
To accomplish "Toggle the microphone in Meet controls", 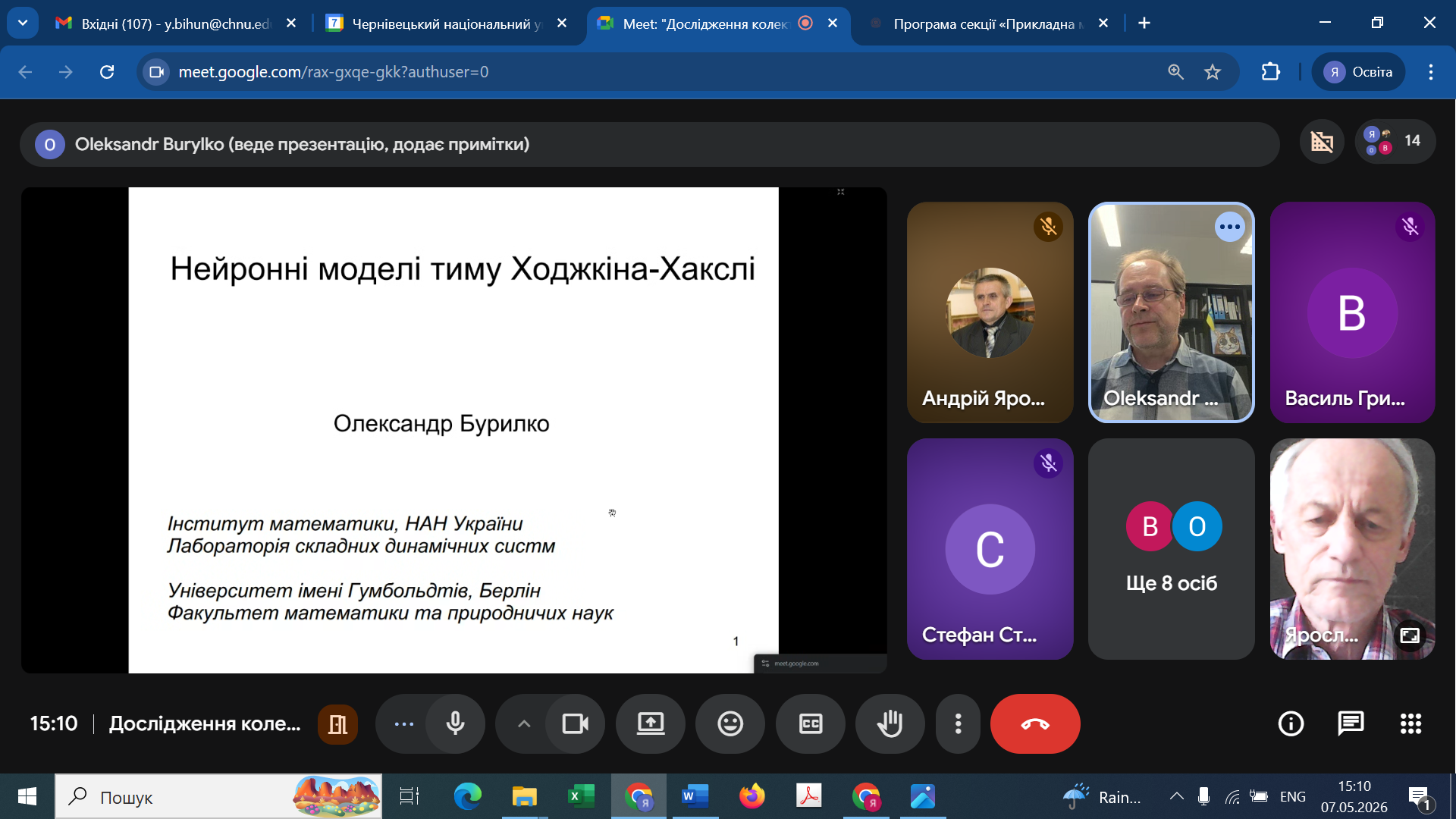I will 455,723.
